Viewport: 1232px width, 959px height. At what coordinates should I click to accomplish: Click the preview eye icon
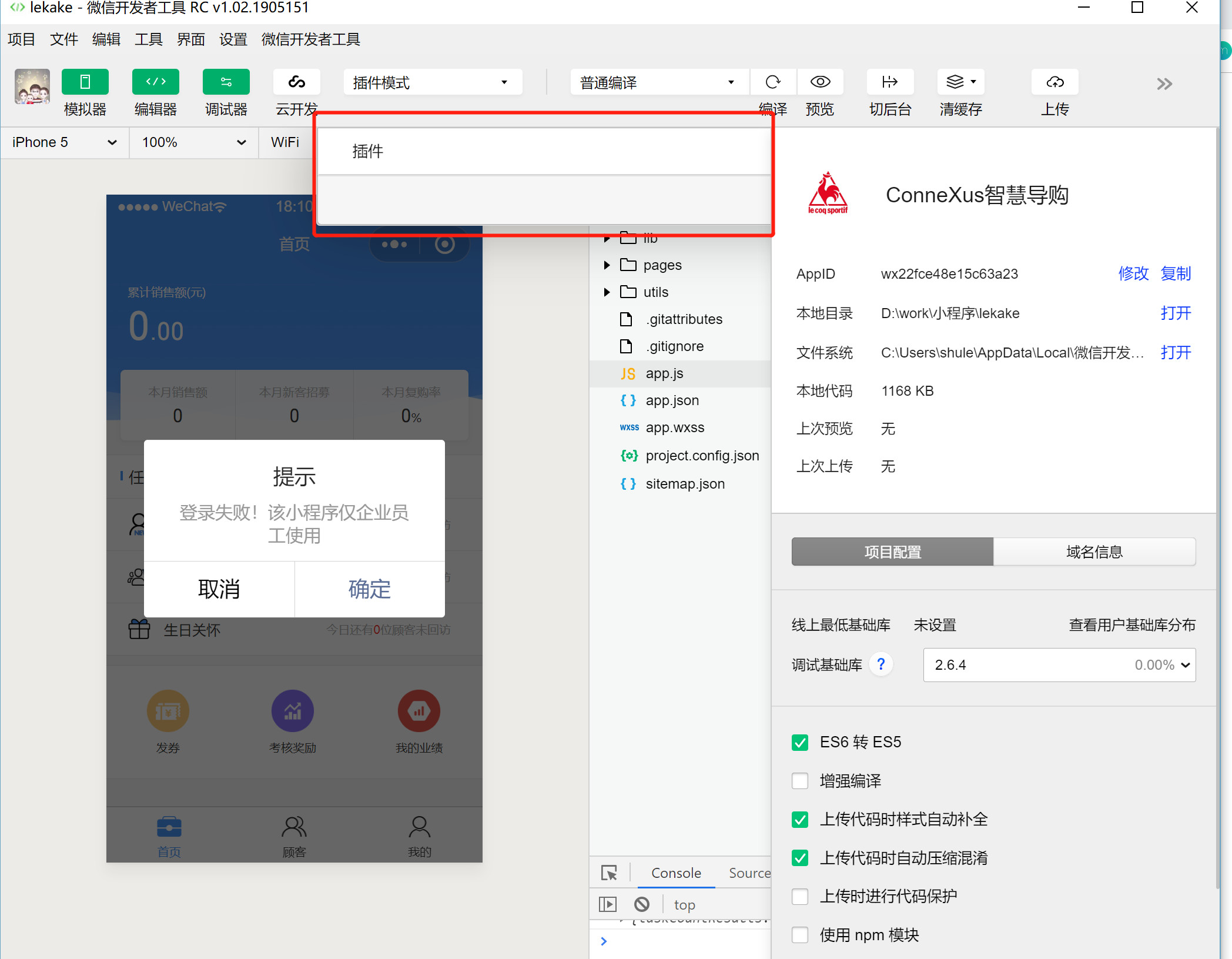(820, 82)
